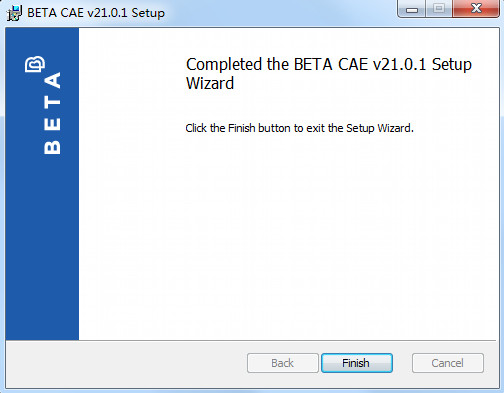Close the setup window with the X

(x=476, y=8)
